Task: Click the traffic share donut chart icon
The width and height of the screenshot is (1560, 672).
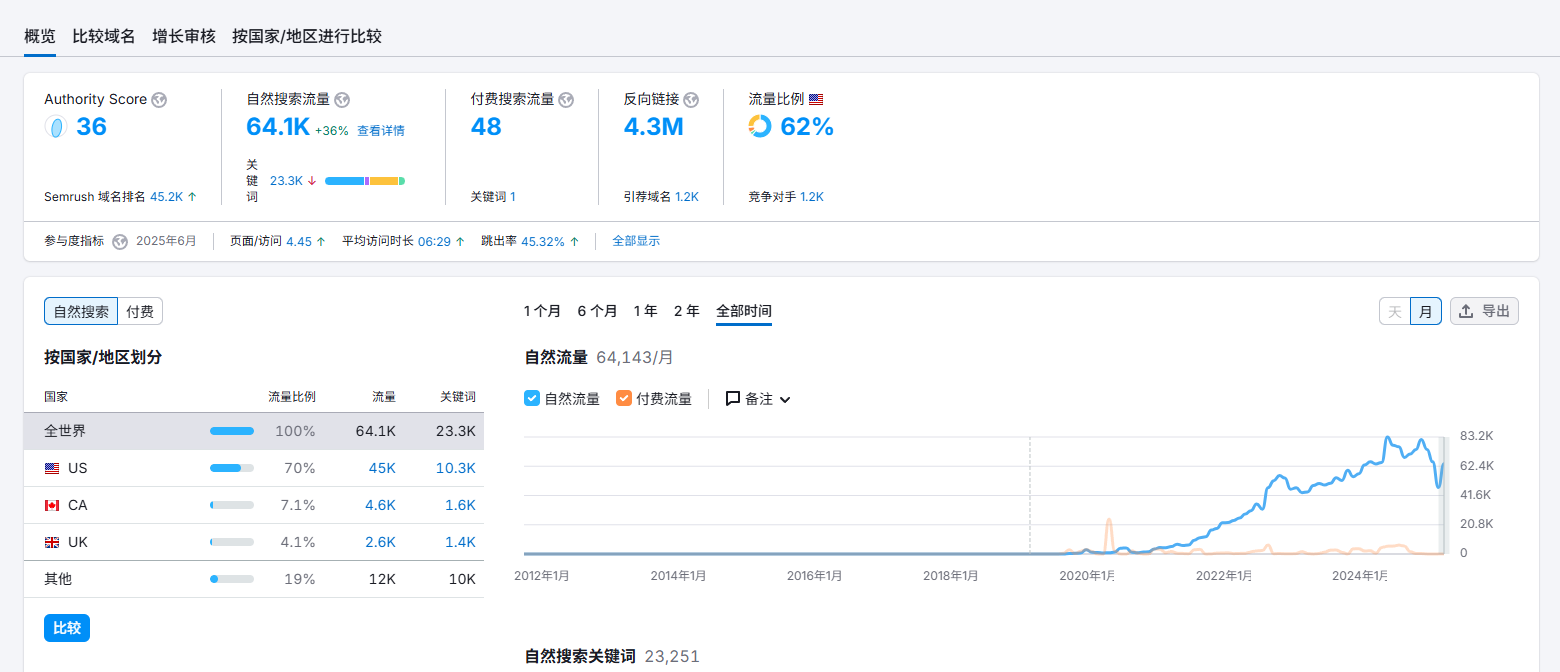Action: tap(760, 127)
